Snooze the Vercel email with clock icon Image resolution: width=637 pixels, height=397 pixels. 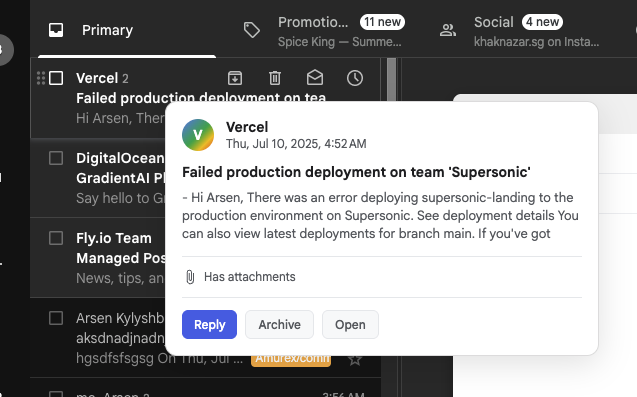click(355, 78)
